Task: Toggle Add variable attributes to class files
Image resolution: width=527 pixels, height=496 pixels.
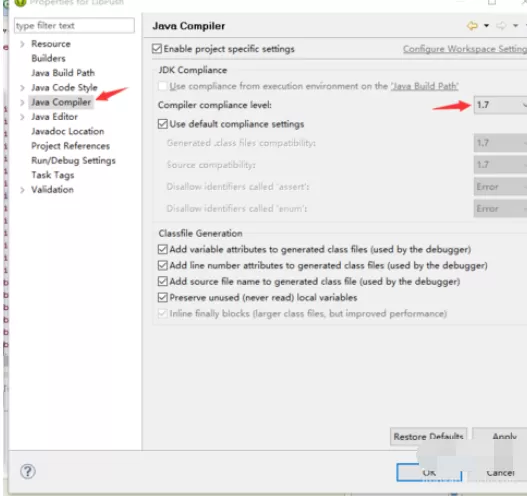Action: (x=163, y=249)
